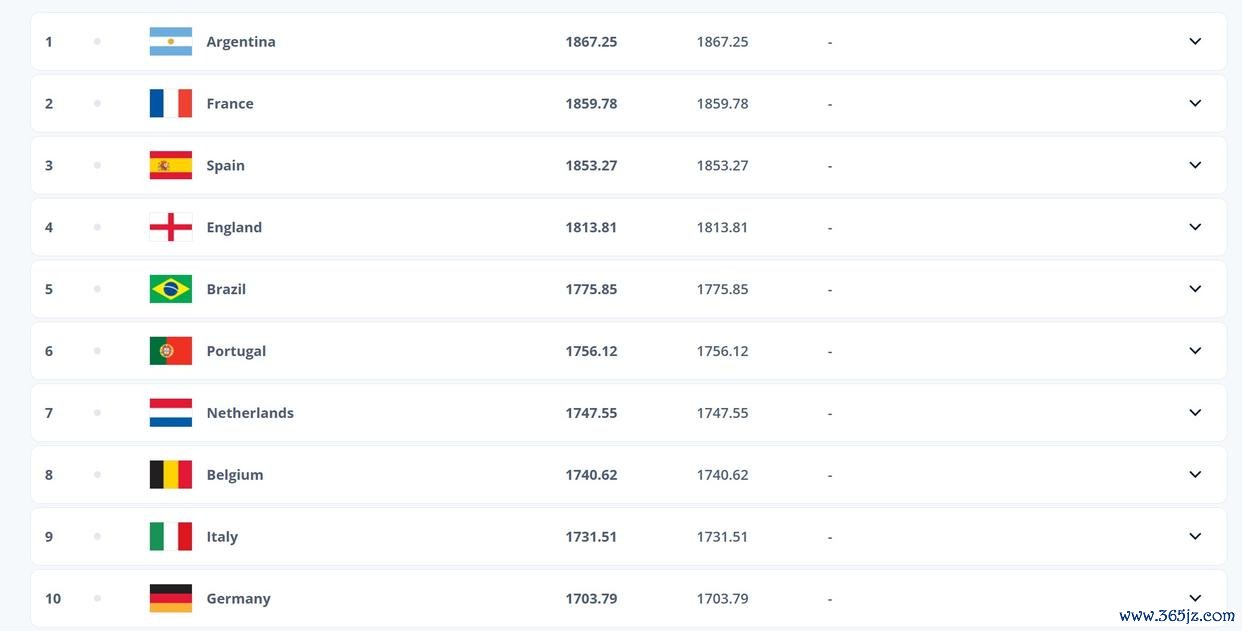Expand the Spain row chevron
The width and height of the screenshot is (1242, 631).
click(x=1195, y=165)
